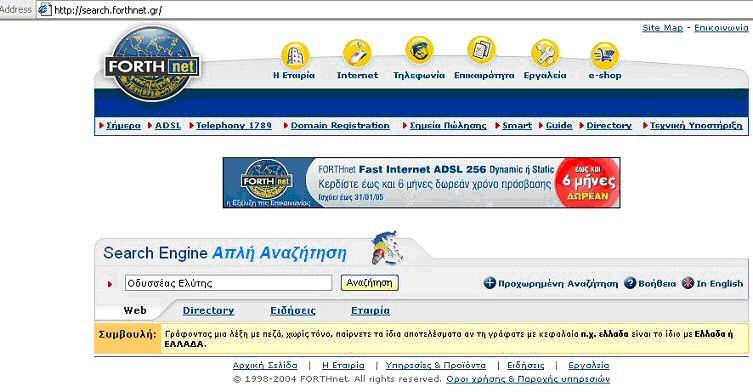Open the footer Η Εταιρία link

343,366
